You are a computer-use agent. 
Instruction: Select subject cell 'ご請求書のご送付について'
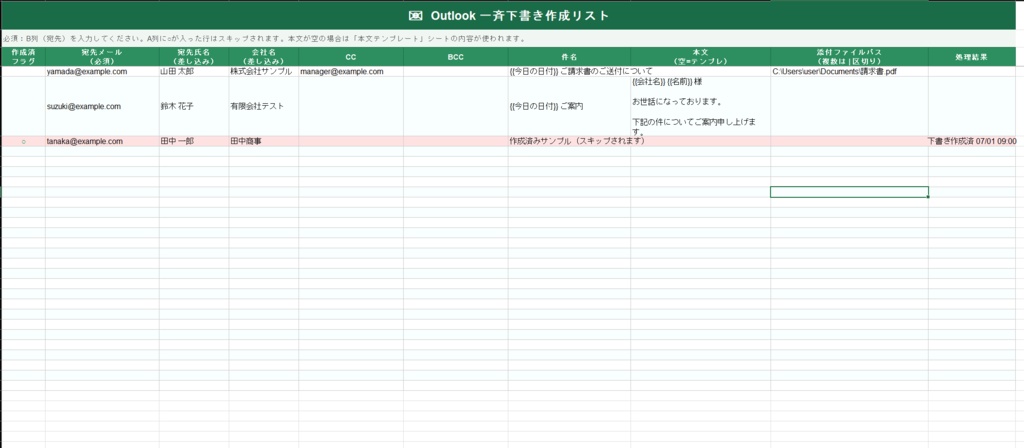pyautogui.click(x=569, y=71)
